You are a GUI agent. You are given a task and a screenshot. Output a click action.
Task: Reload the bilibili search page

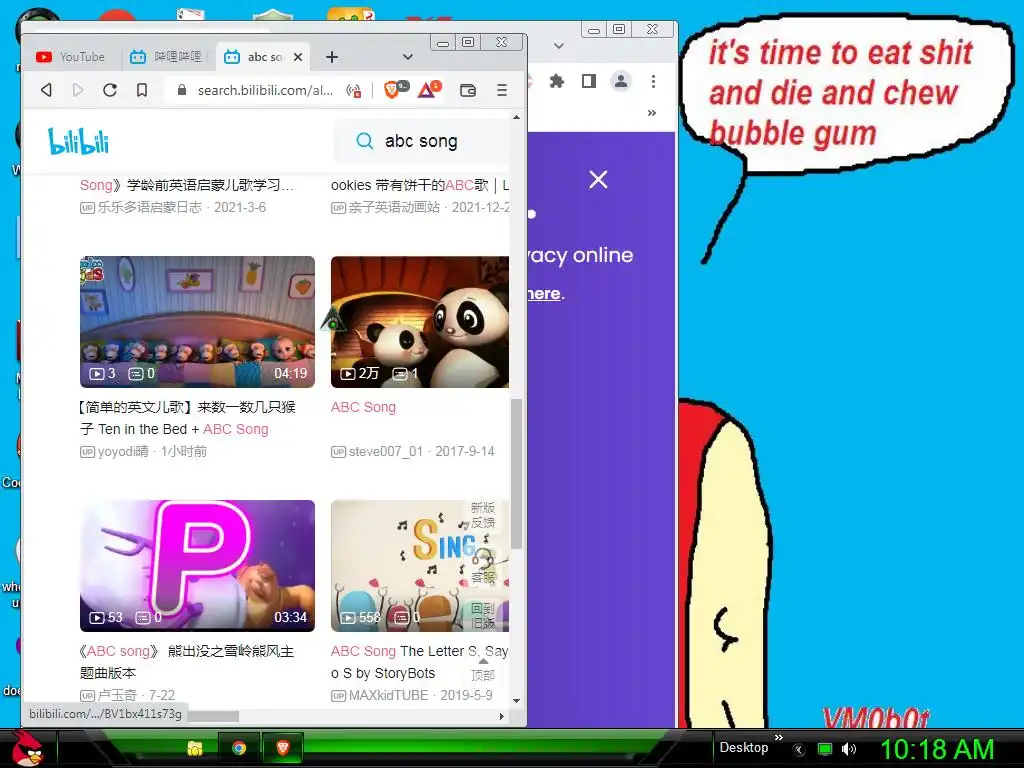[x=110, y=90]
